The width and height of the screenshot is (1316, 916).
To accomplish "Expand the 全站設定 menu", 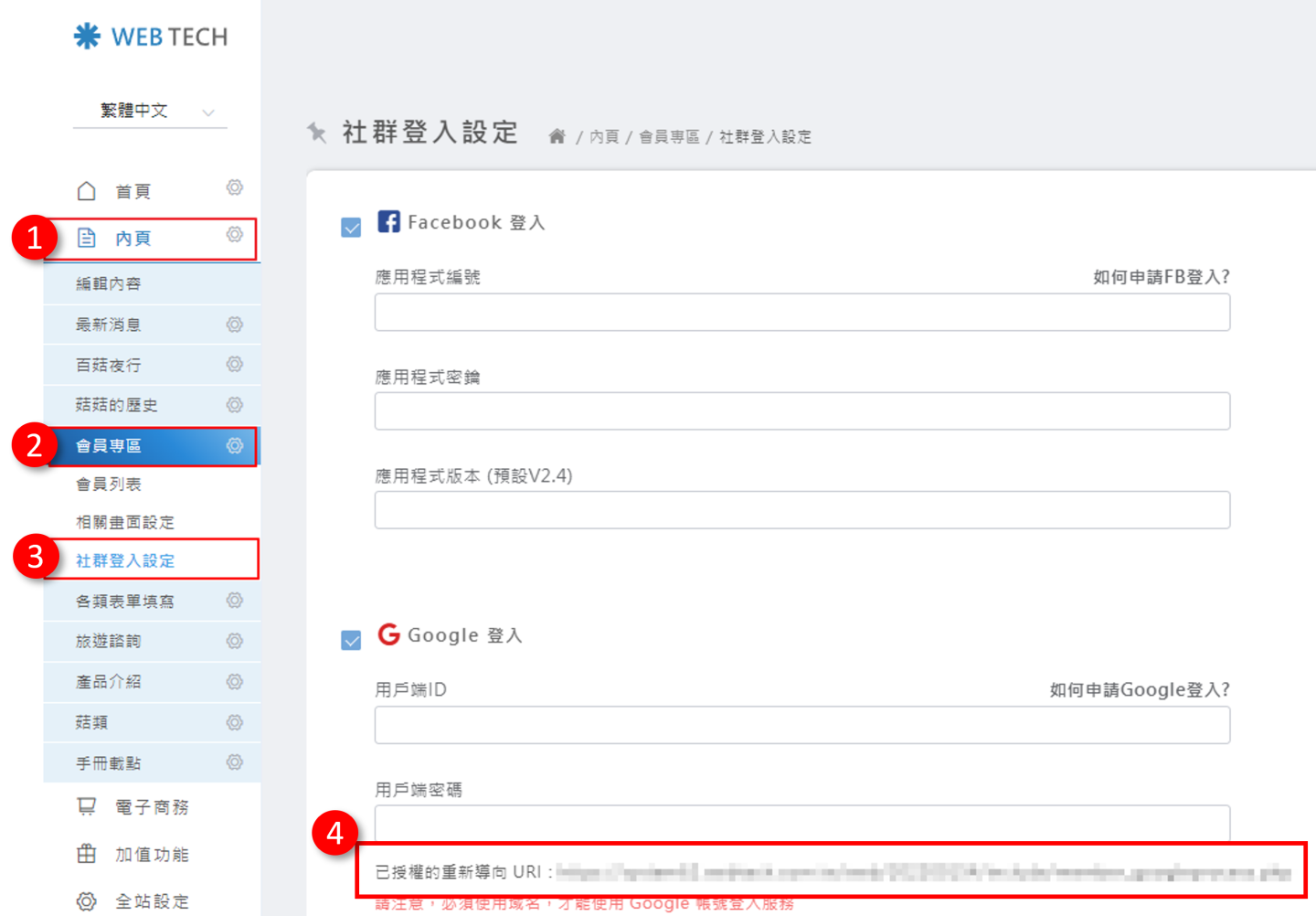I will pos(151,901).
